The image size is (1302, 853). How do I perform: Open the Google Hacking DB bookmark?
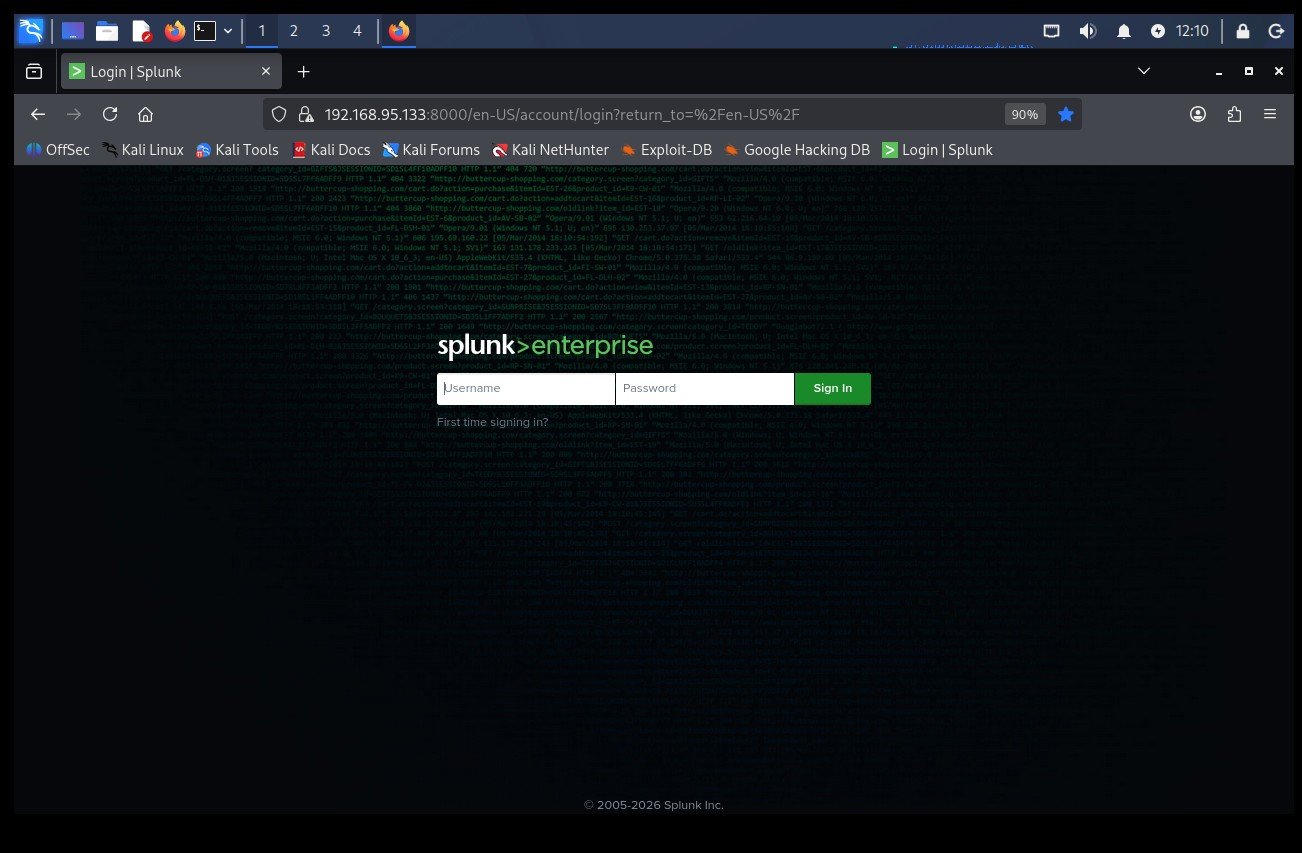[797, 150]
